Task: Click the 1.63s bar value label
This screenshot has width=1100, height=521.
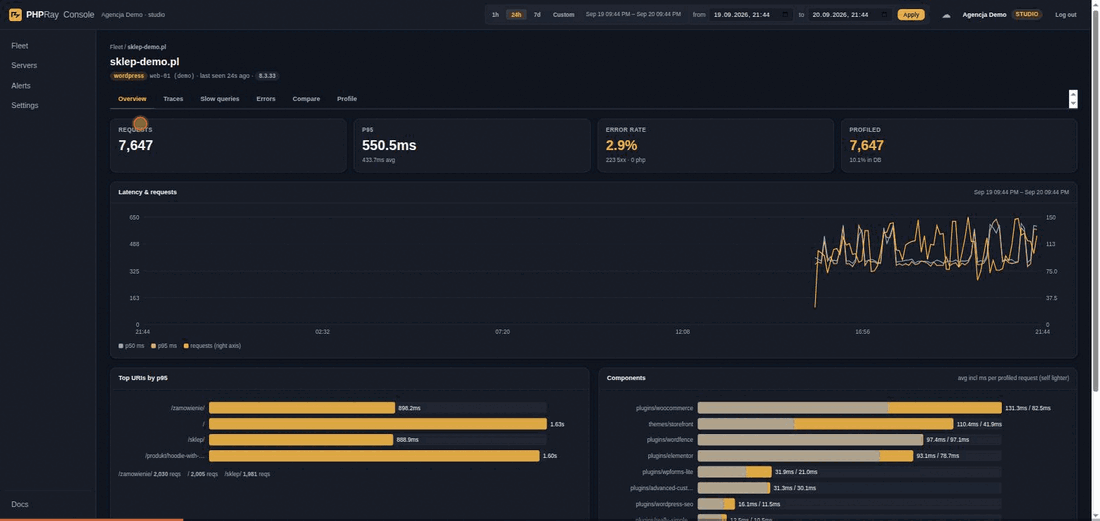Action: click(x=557, y=424)
